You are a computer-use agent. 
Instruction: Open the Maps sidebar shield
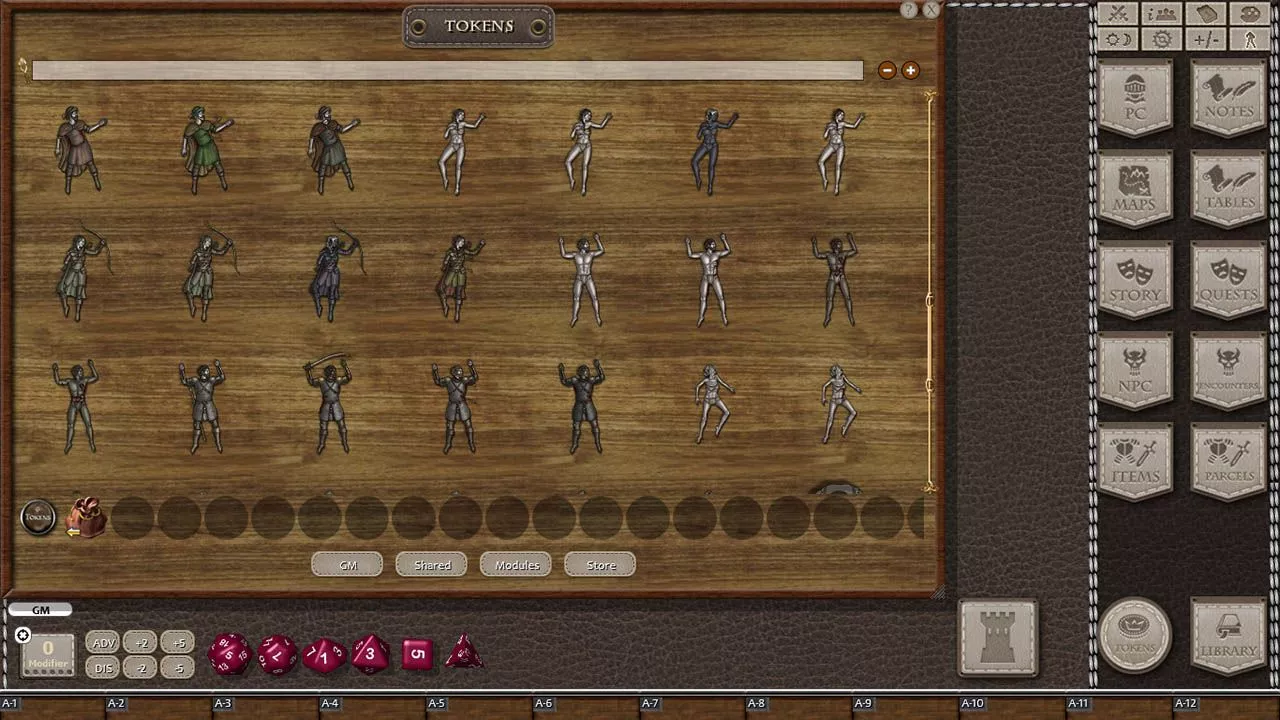point(1135,189)
